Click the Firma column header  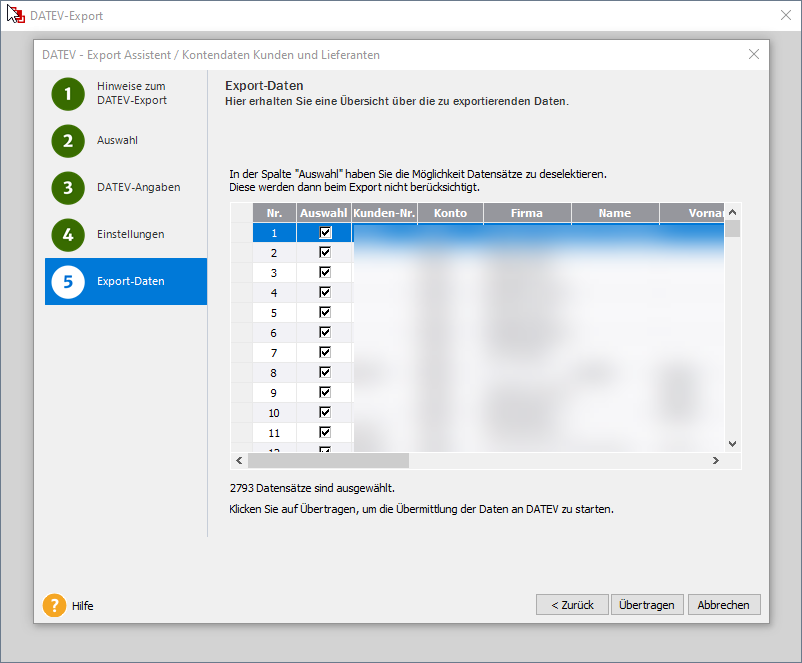coord(527,213)
